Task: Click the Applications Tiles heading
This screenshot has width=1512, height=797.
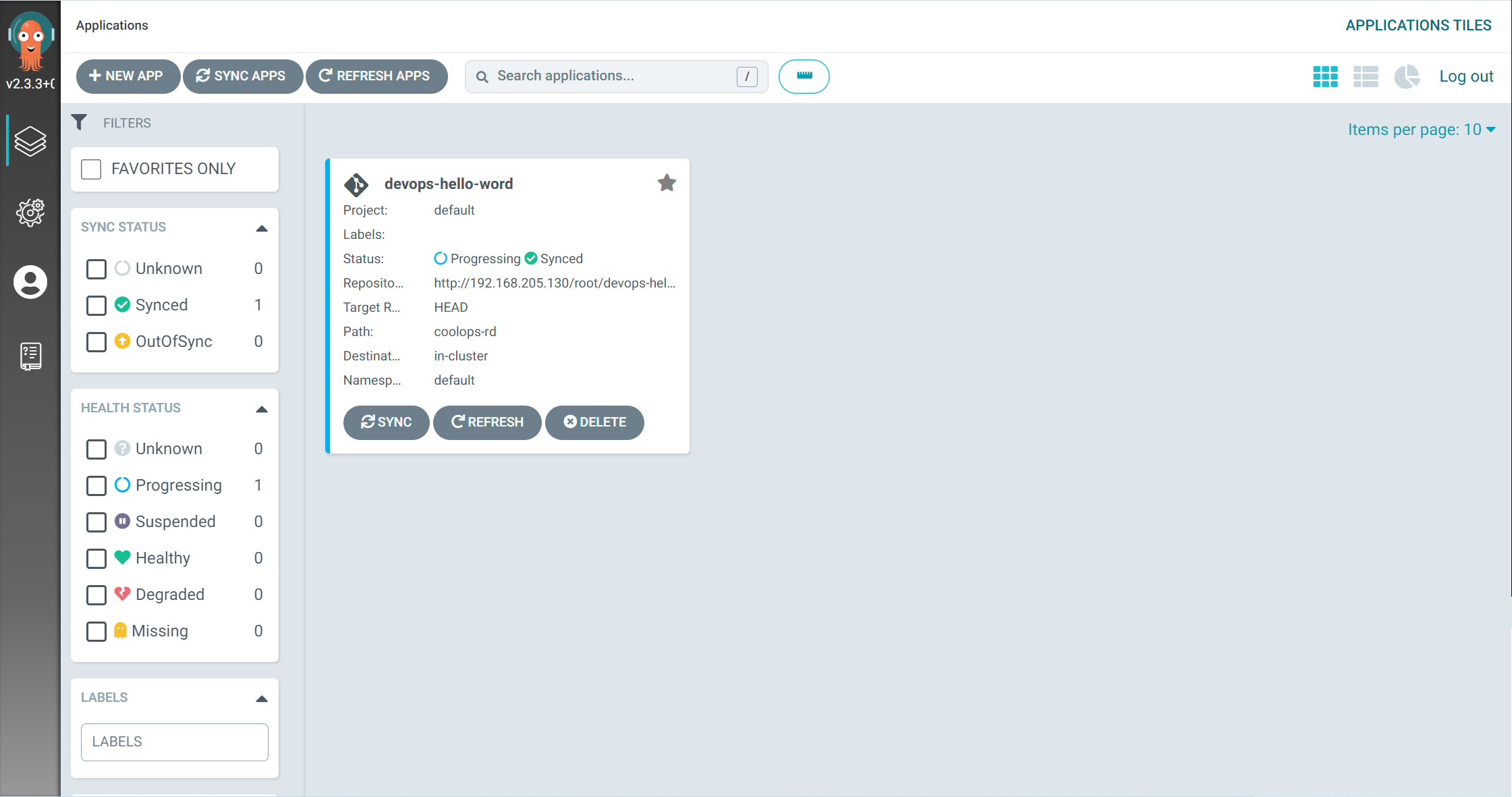Action: (1418, 25)
